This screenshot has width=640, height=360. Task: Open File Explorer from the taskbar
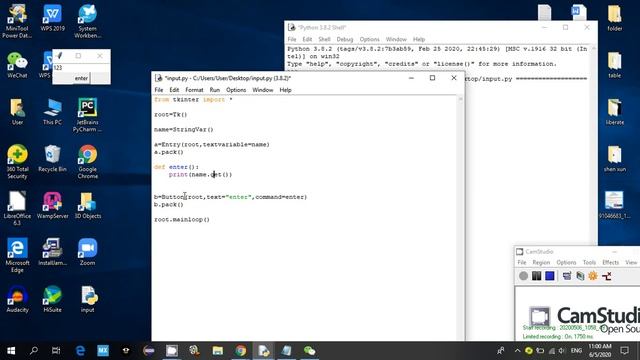click(218, 351)
